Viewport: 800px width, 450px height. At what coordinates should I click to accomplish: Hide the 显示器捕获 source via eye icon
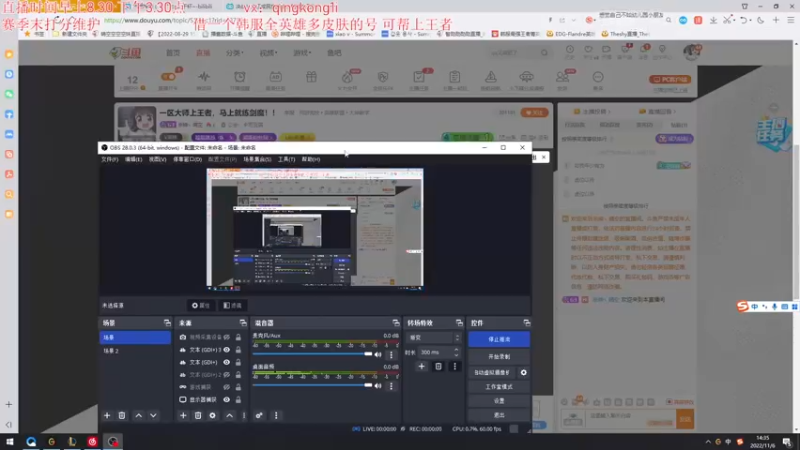tap(226, 399)
